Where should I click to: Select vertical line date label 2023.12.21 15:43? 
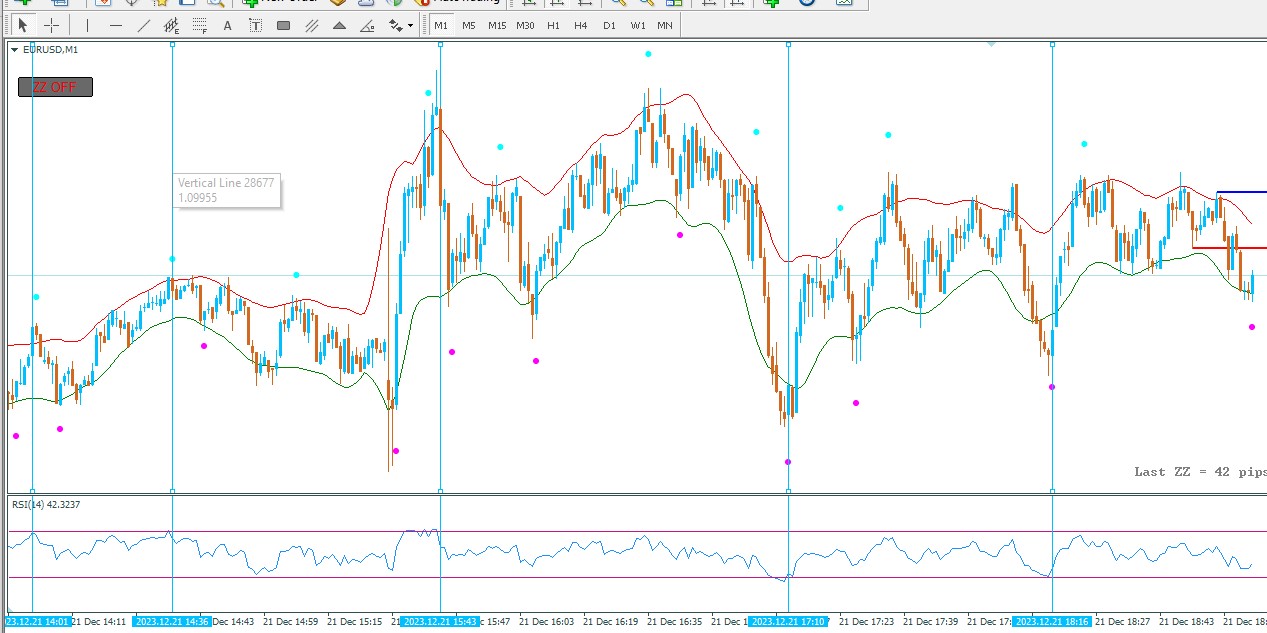(x=441, y=621)
